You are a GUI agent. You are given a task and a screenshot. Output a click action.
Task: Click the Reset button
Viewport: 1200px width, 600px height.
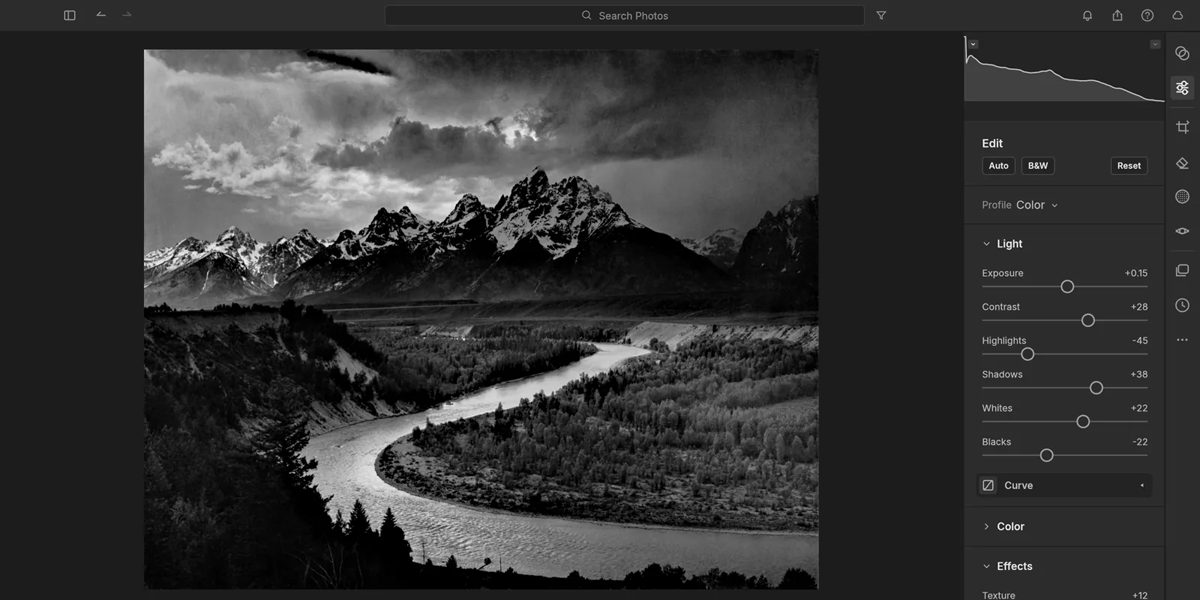click(1129, 166)
